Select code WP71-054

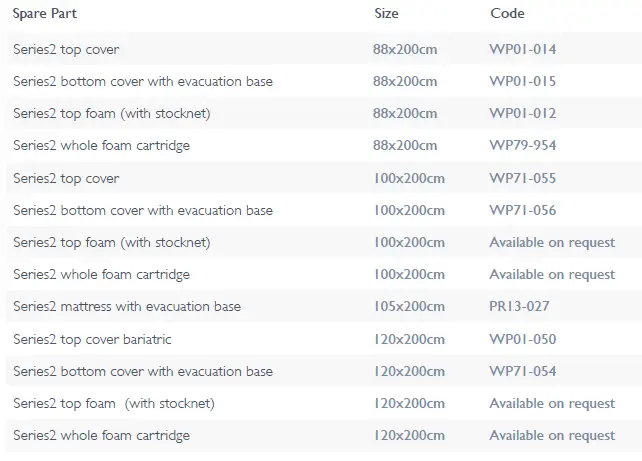(x=522, y=371)
